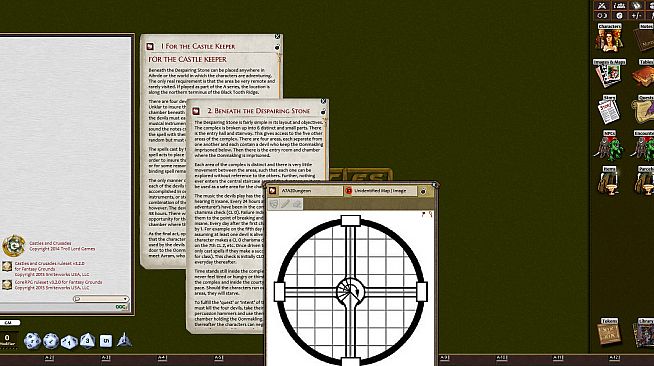Pick the pyramid d4 die

[124, 340]
